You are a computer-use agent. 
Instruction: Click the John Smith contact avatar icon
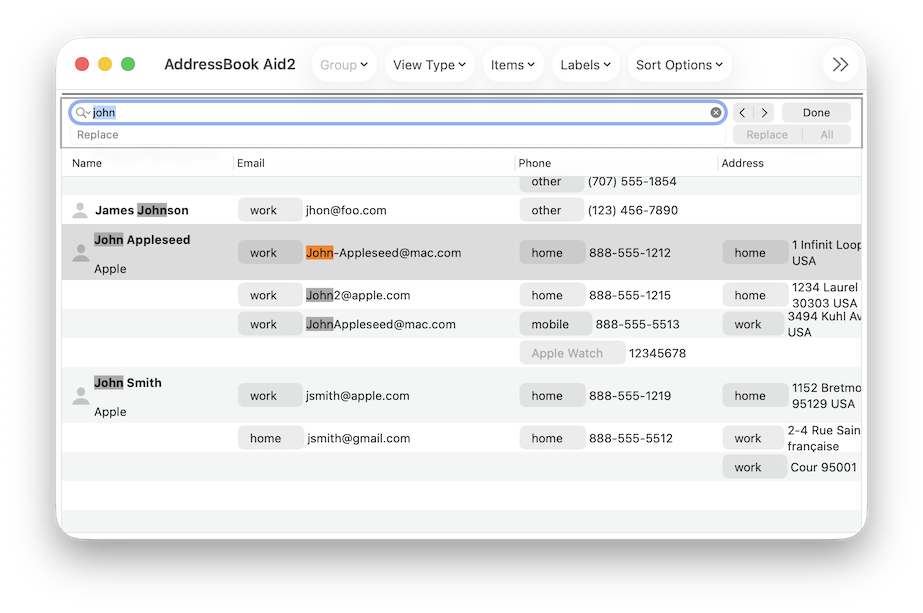tap(81, 396)
